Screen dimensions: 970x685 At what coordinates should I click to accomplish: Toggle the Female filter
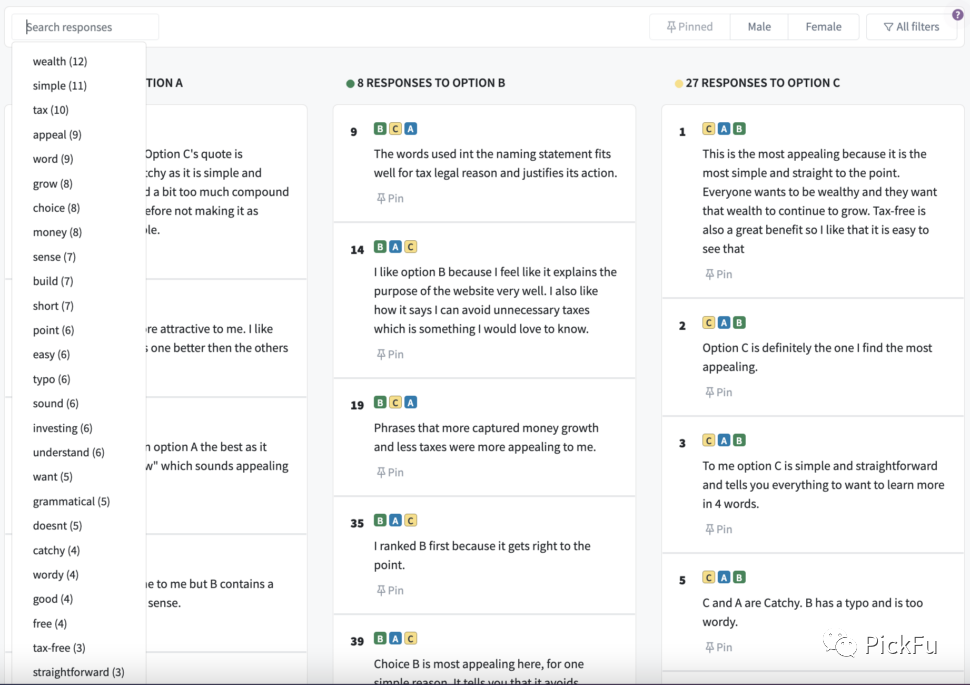tap(823, 27)
